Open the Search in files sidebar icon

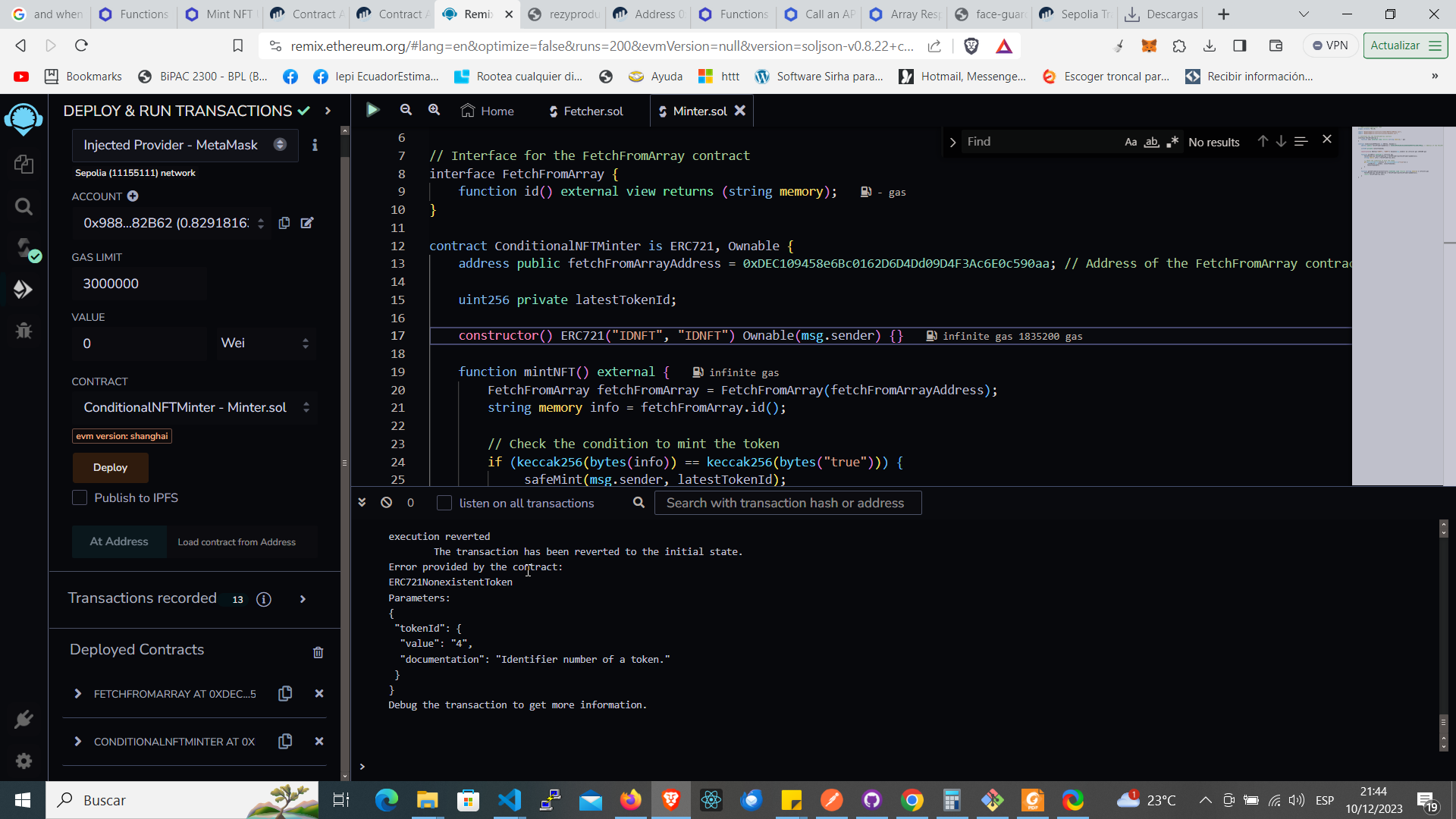click(24, 206)
